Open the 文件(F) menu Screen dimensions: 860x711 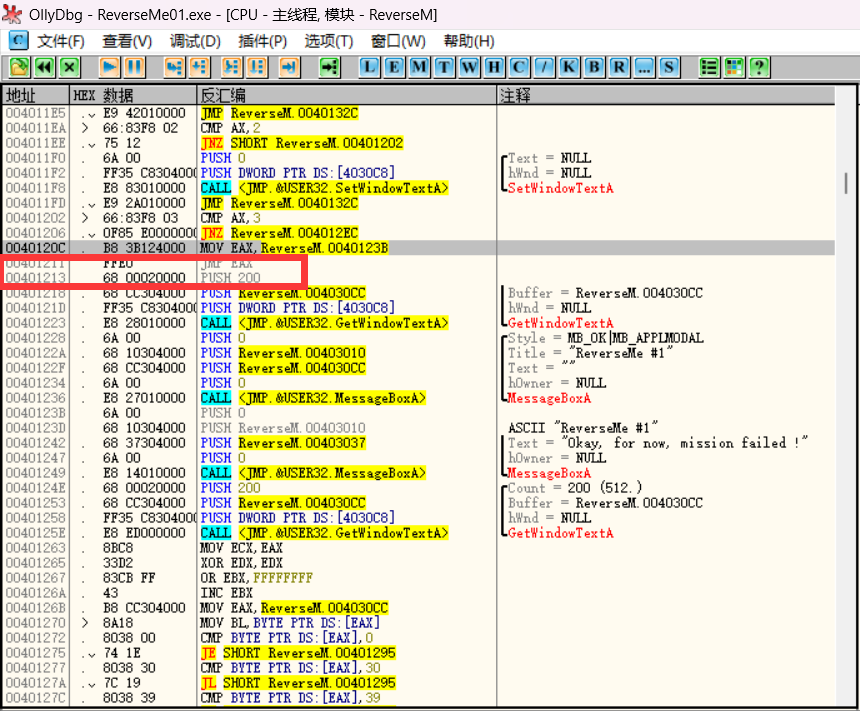60,41
